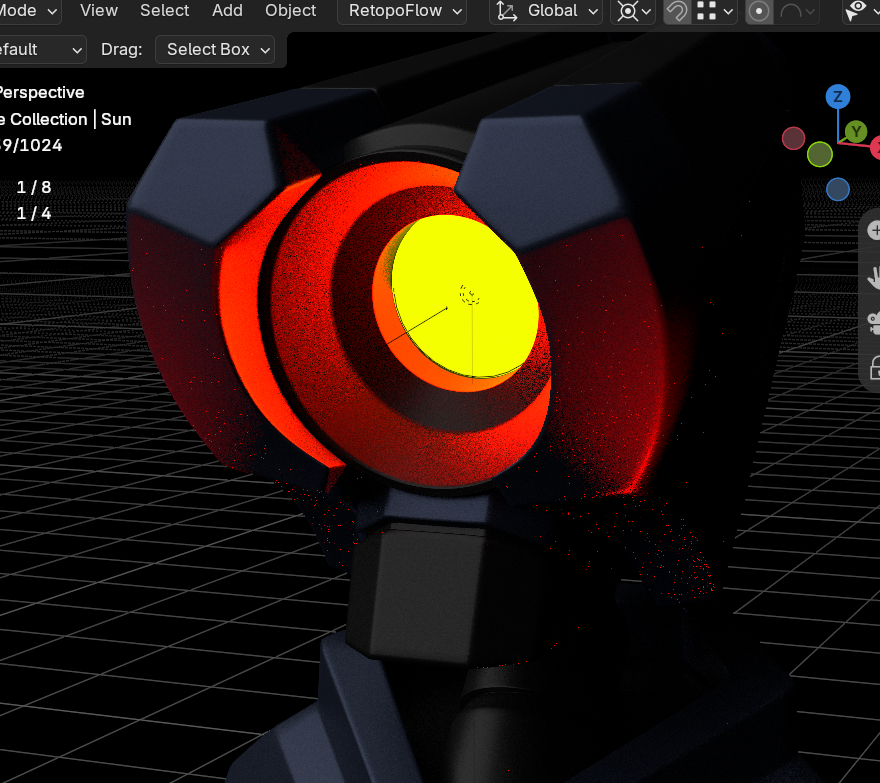880x783 pixels.
Task: Toggle proportional editing
Action: tap(759, 11)
